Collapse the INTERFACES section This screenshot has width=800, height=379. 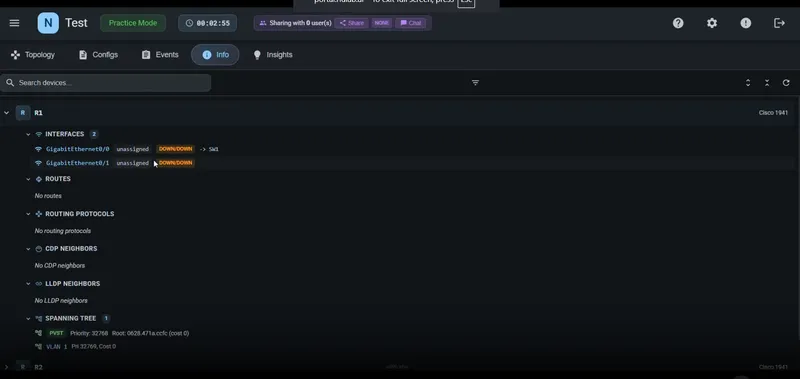coord(28,134)
